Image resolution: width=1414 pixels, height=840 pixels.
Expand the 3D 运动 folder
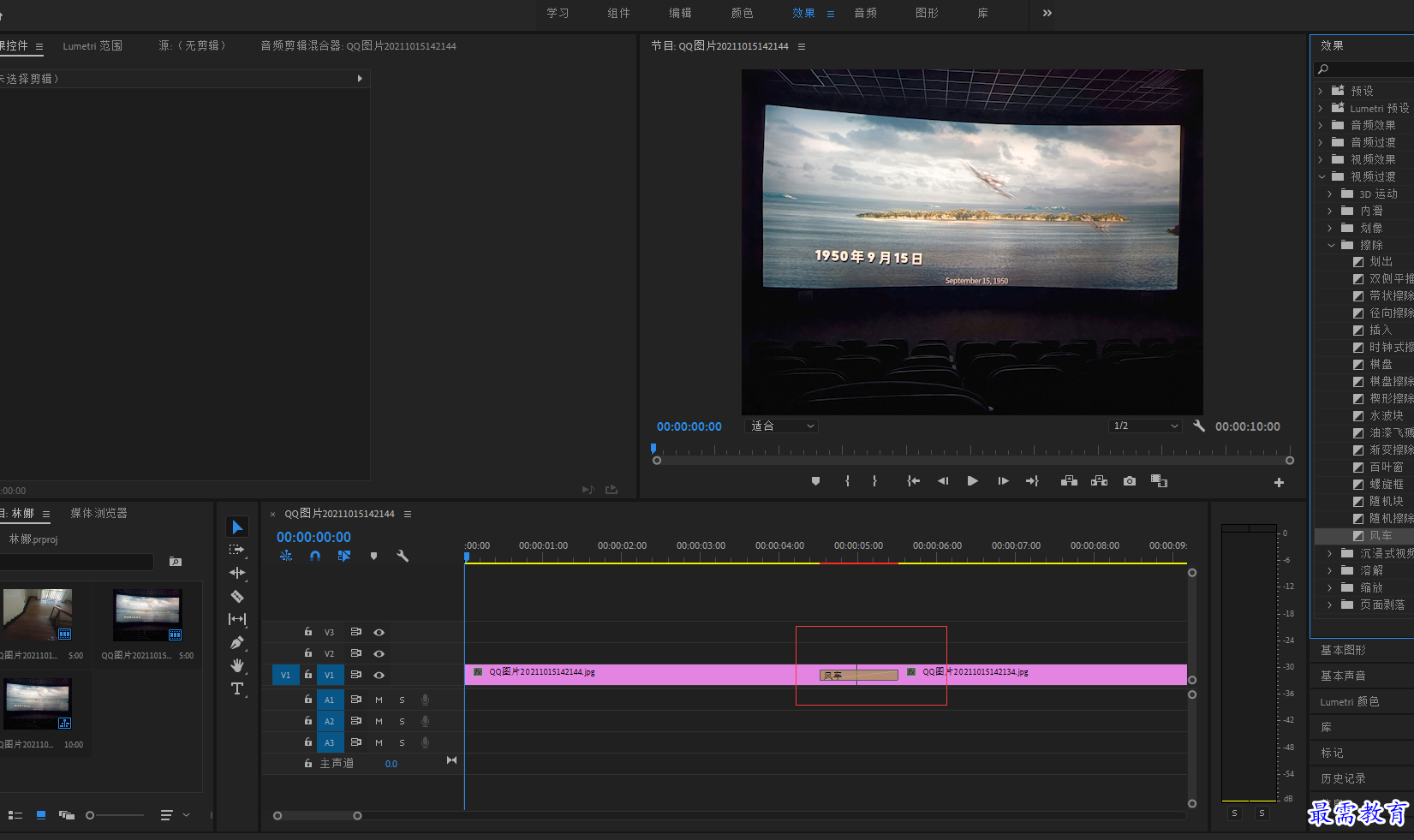coord(1330,194)
